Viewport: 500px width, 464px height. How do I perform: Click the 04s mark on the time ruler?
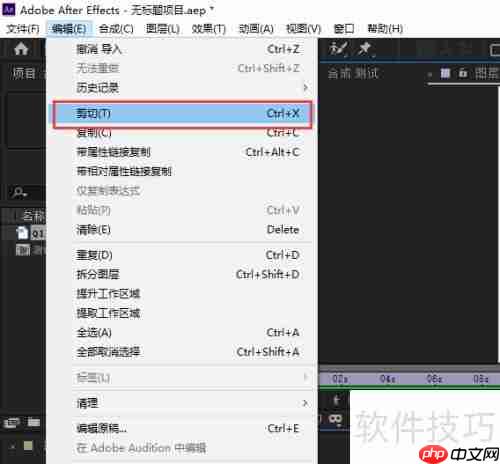387,379
